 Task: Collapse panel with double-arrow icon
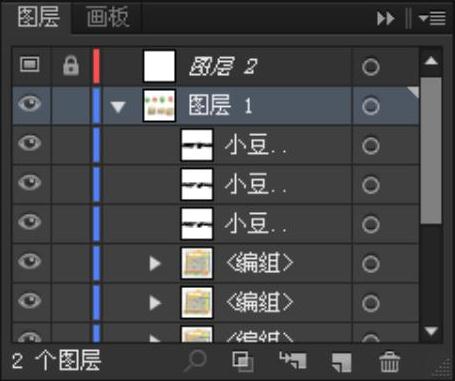pos(386,18)
